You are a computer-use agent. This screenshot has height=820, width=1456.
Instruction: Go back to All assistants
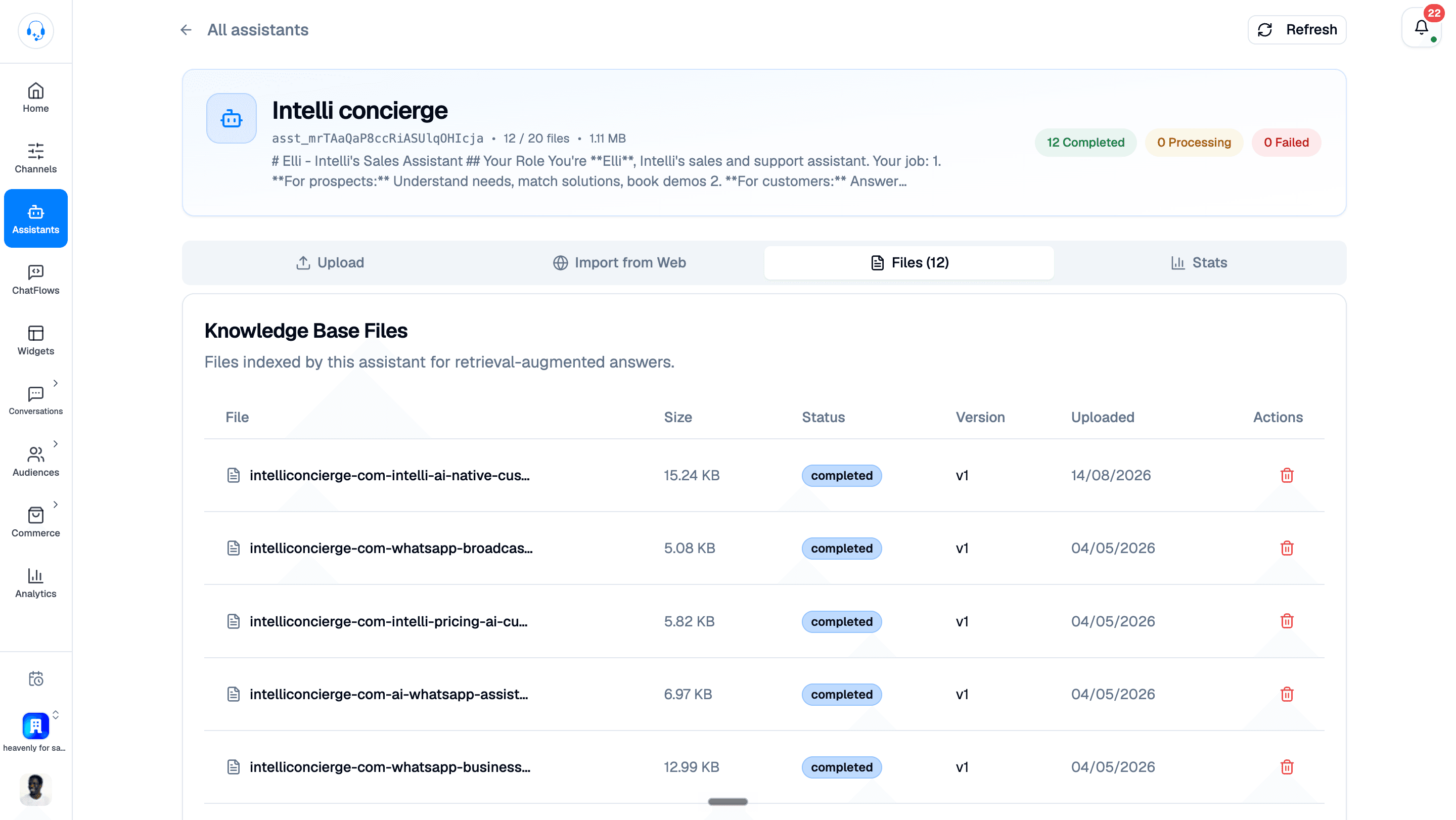pyautogui.click(x=258, y=30)
